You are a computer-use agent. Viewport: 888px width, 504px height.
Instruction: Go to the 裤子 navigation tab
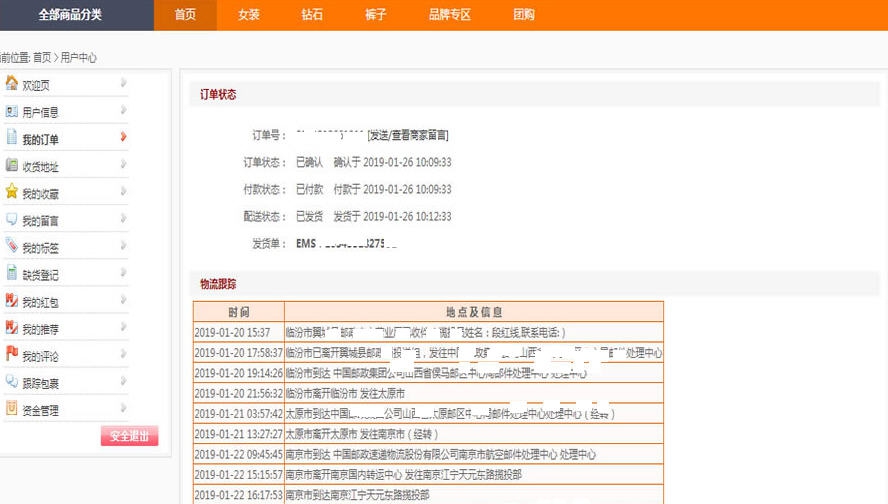[x=375, y=15]
